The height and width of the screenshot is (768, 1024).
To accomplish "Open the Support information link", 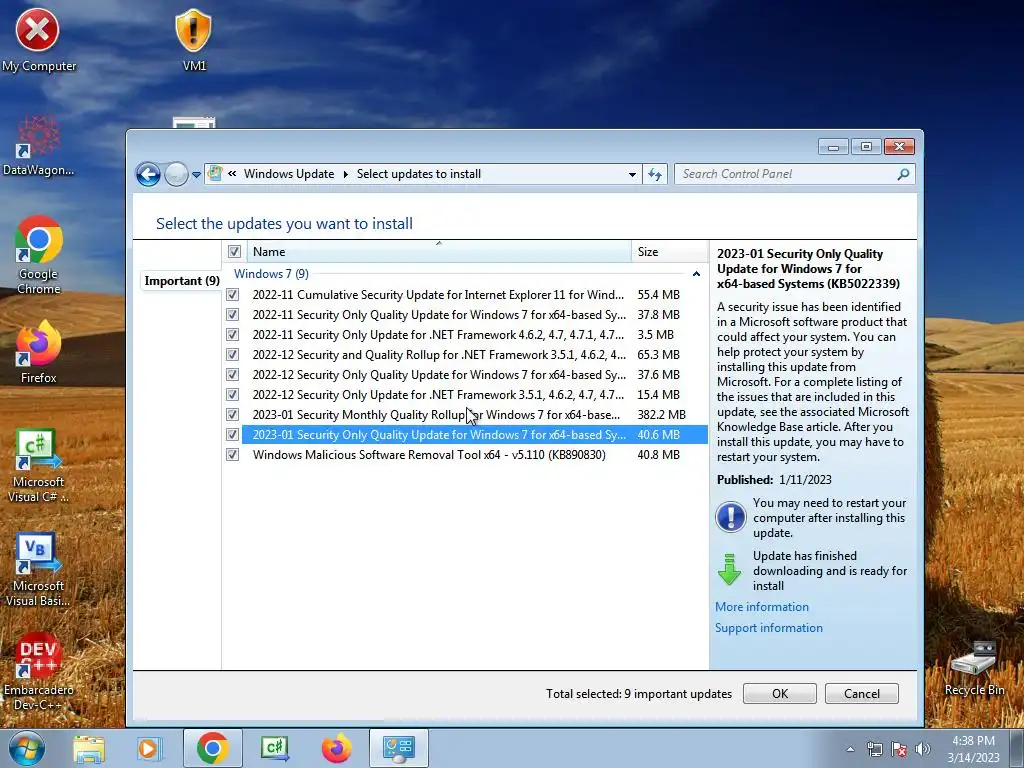I will tap(769, 628).
